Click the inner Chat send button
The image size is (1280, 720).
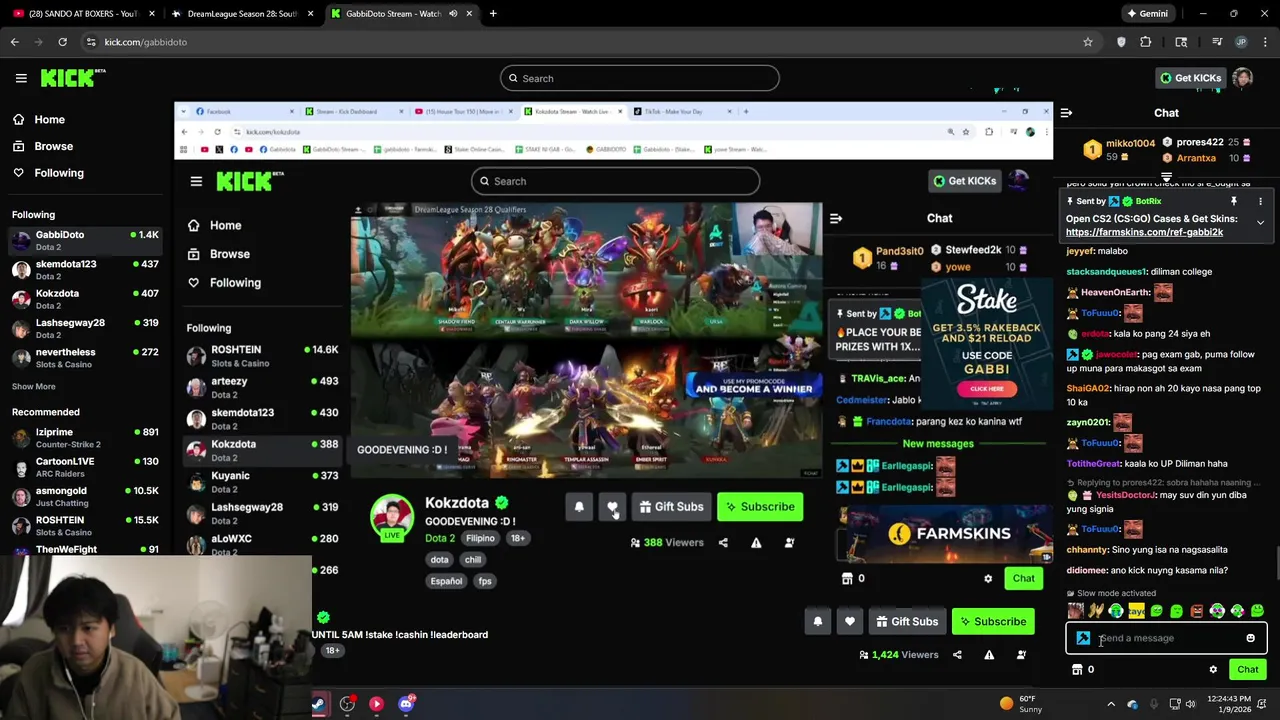coord(1023,579)
